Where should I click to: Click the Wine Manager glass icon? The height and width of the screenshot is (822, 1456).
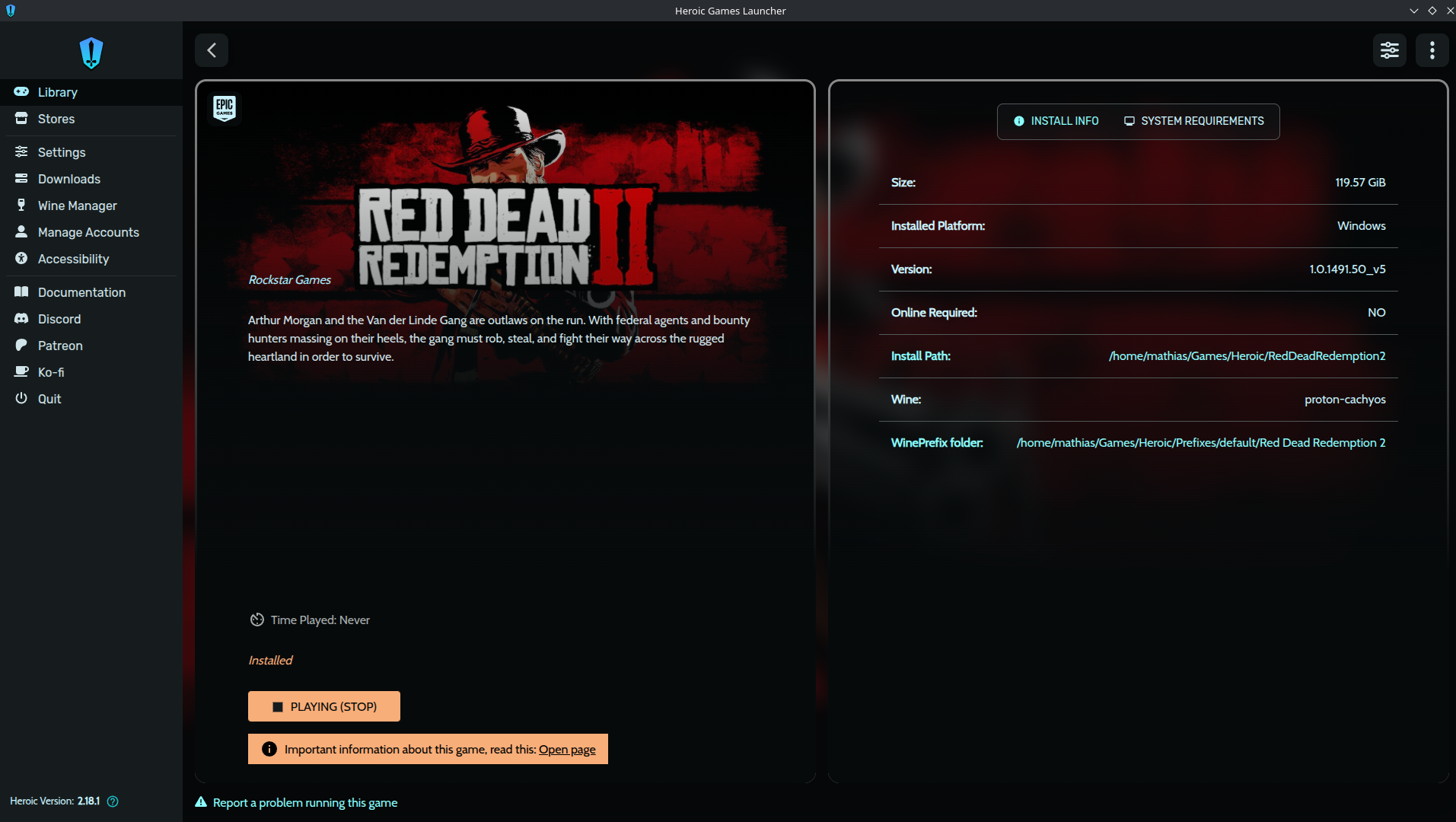pos(21,205)
